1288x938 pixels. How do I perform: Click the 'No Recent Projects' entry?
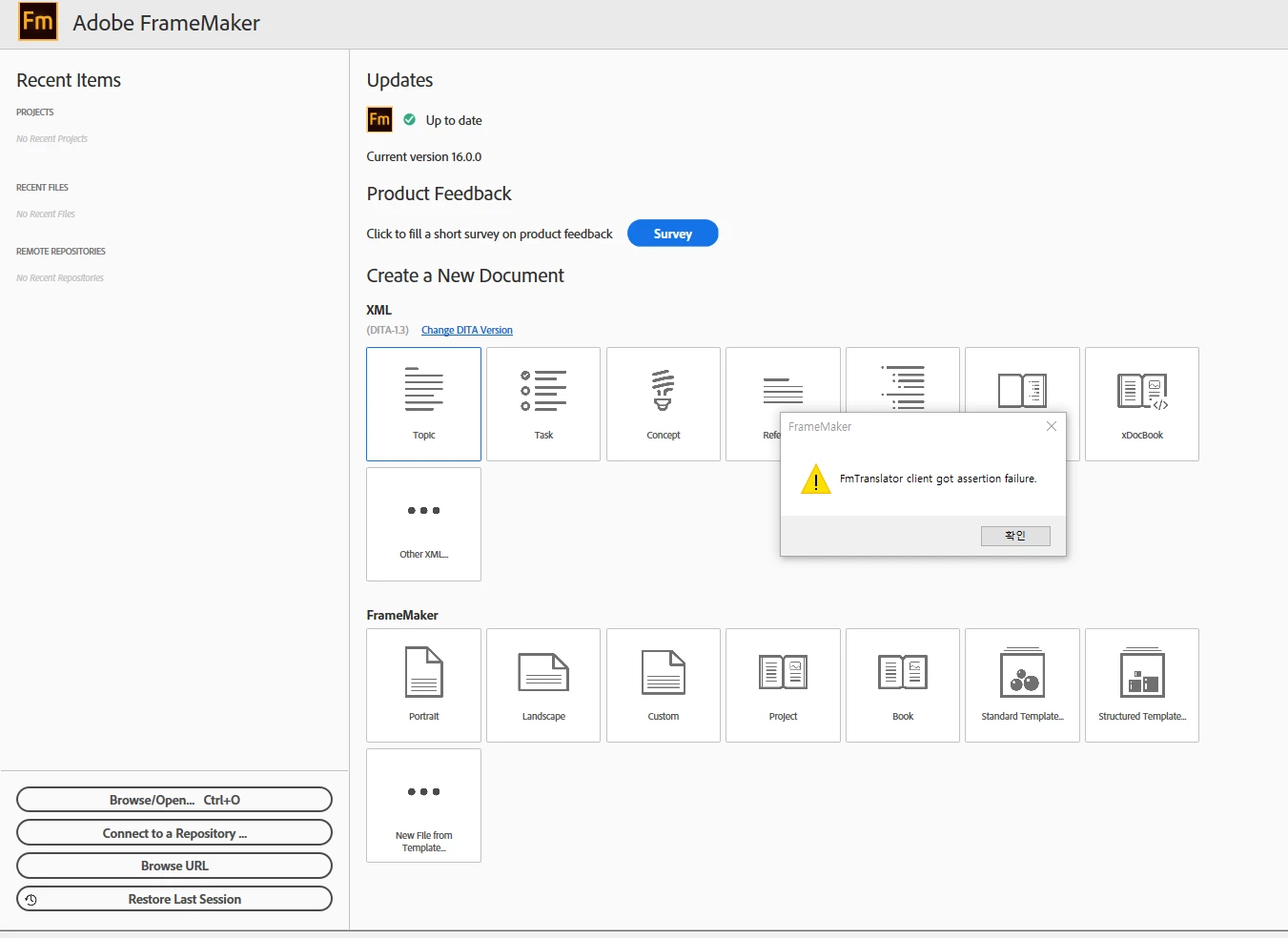pos(51,139)
